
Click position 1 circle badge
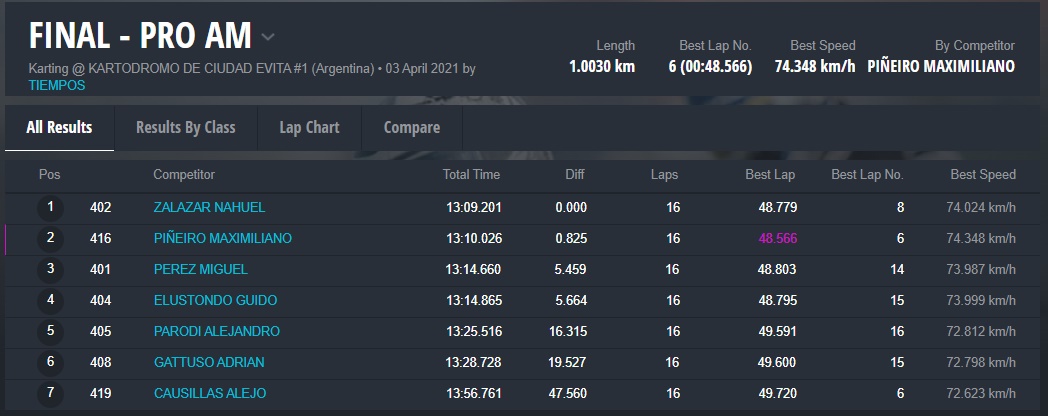click(49, 208)
